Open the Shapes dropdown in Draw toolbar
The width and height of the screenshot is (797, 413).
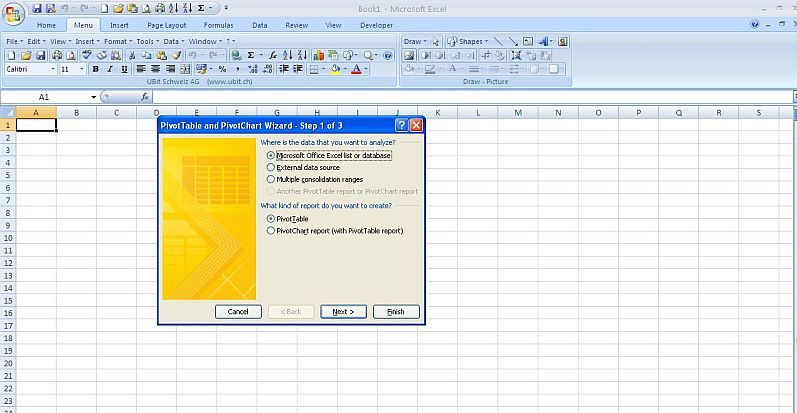pyautogui.click(x=468, y=42)
